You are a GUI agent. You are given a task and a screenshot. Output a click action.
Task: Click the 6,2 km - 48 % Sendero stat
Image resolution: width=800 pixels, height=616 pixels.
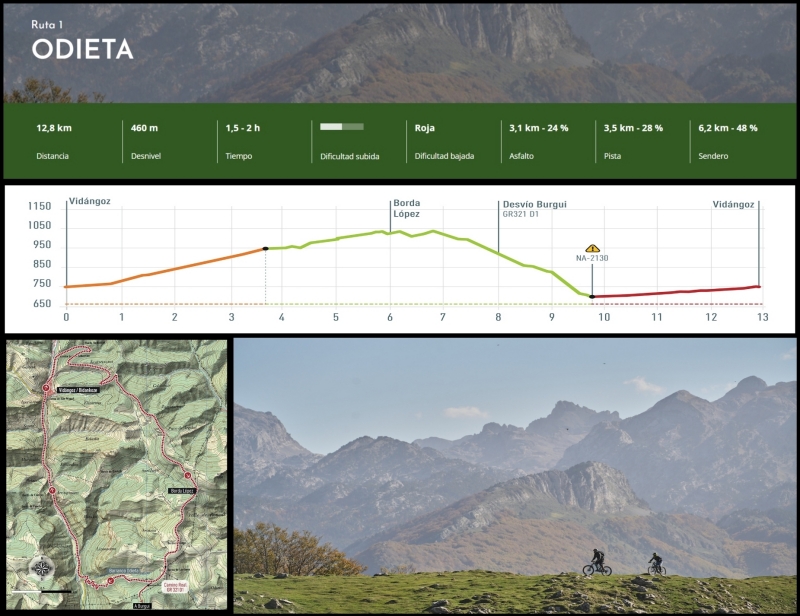point(727,128)
